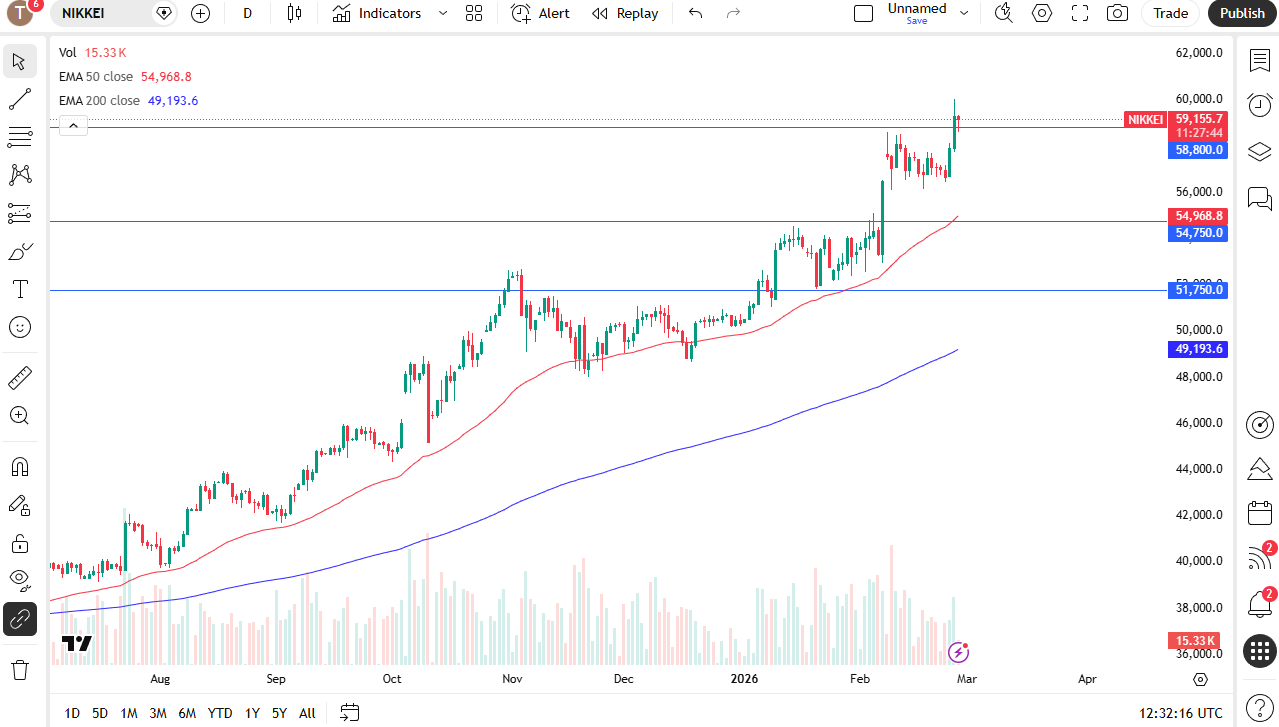
Task: Open price scale settings gear
Action: pyautogui.click(x=1200, y=680)
